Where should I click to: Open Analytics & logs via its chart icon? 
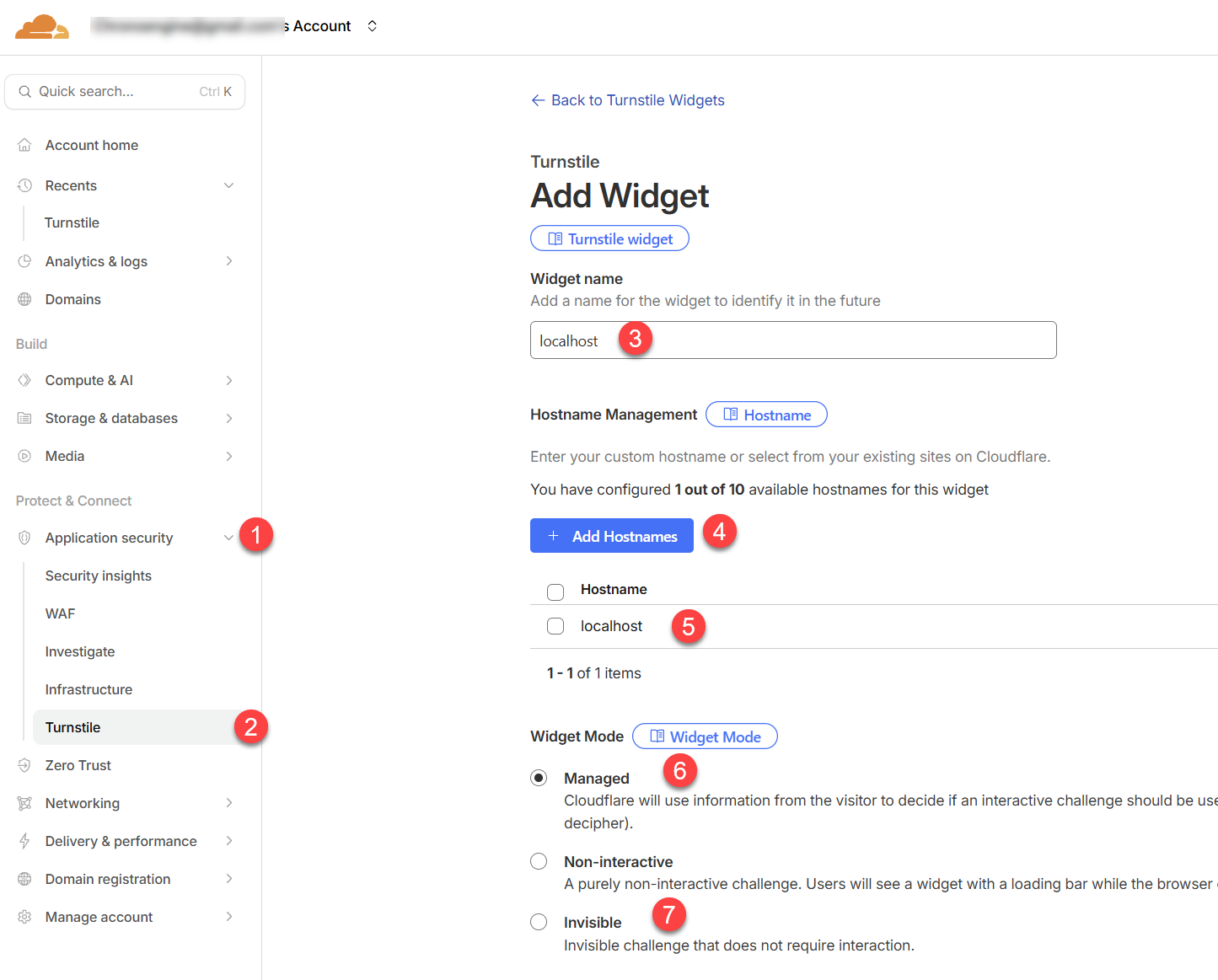24,261
